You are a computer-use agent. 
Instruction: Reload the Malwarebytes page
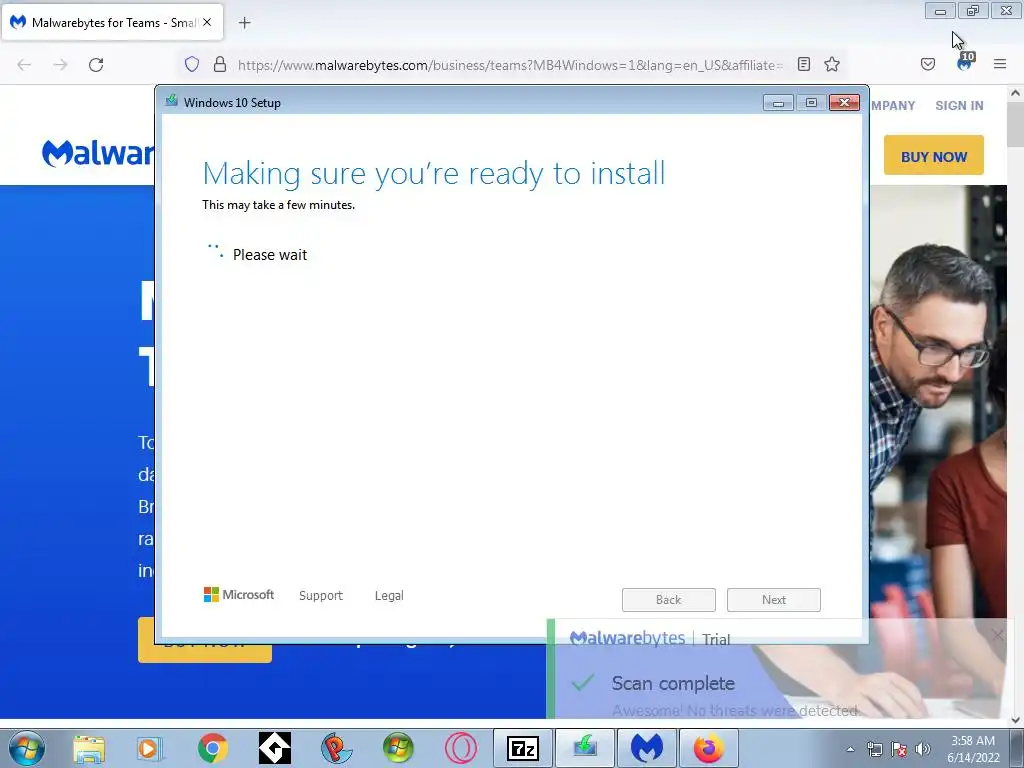pyautogui.click(x=96, y=65)
